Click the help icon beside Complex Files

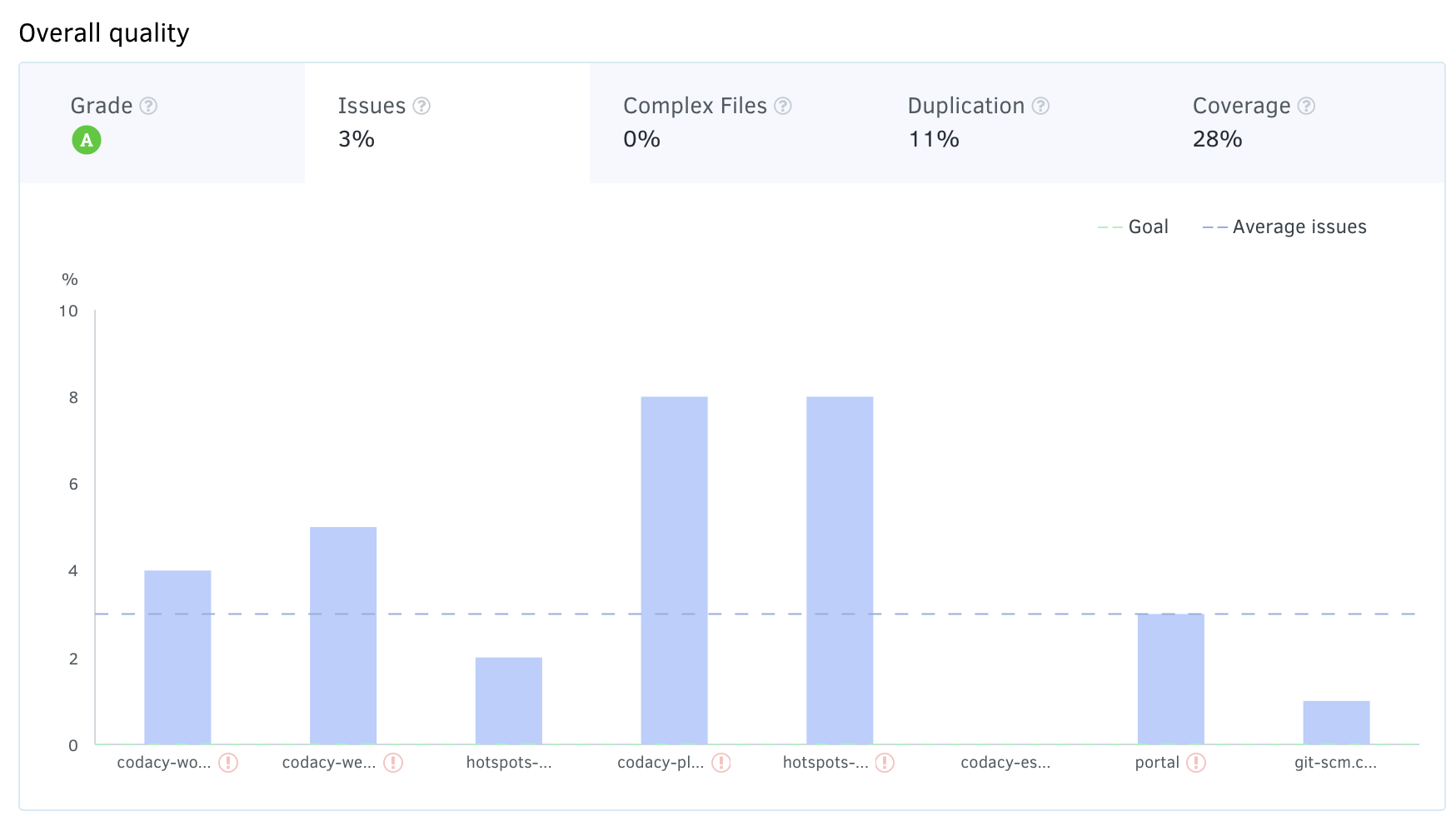point(782,106)
